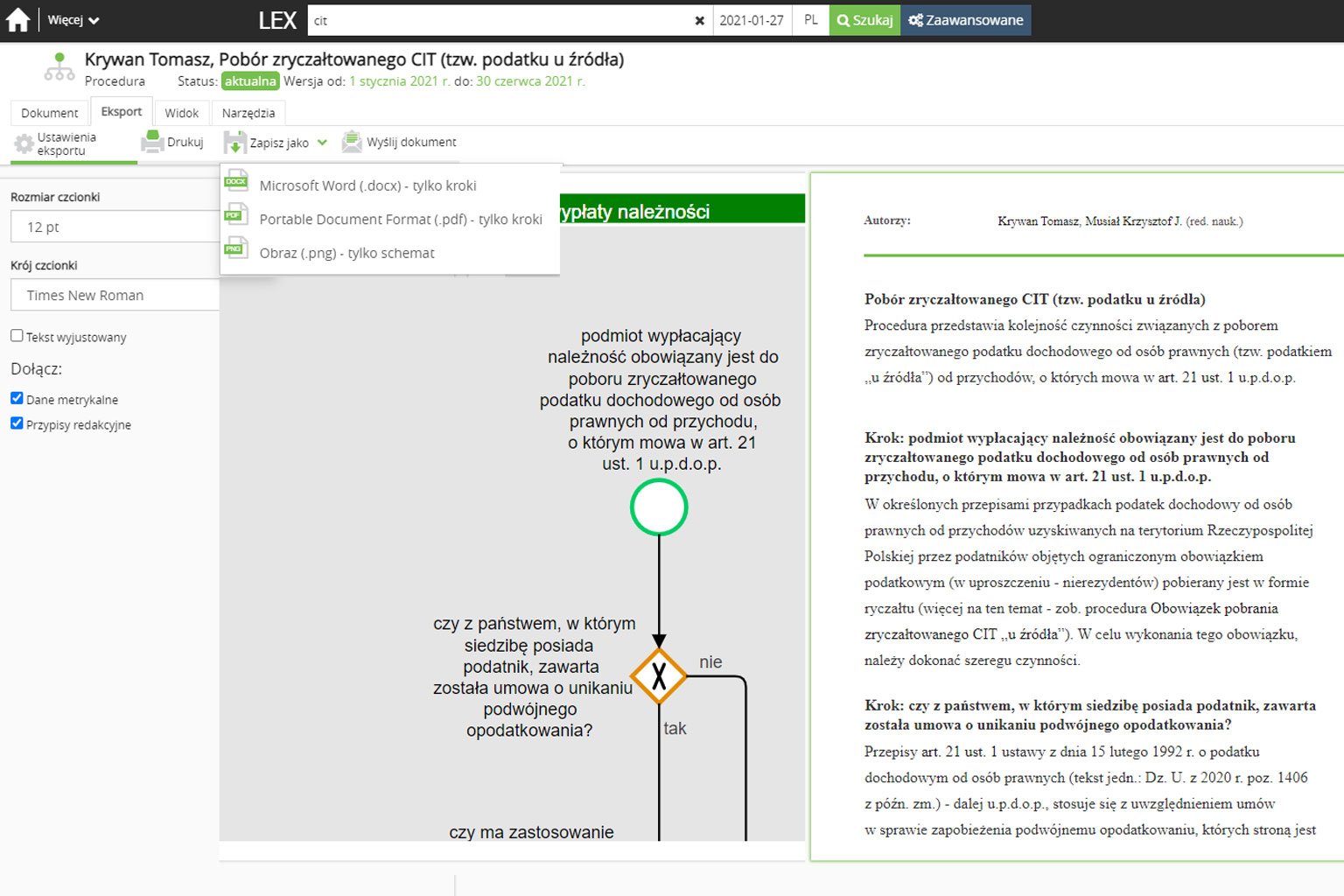
Task: Pick the PNG image export icon
Action: tap(235, 250)
